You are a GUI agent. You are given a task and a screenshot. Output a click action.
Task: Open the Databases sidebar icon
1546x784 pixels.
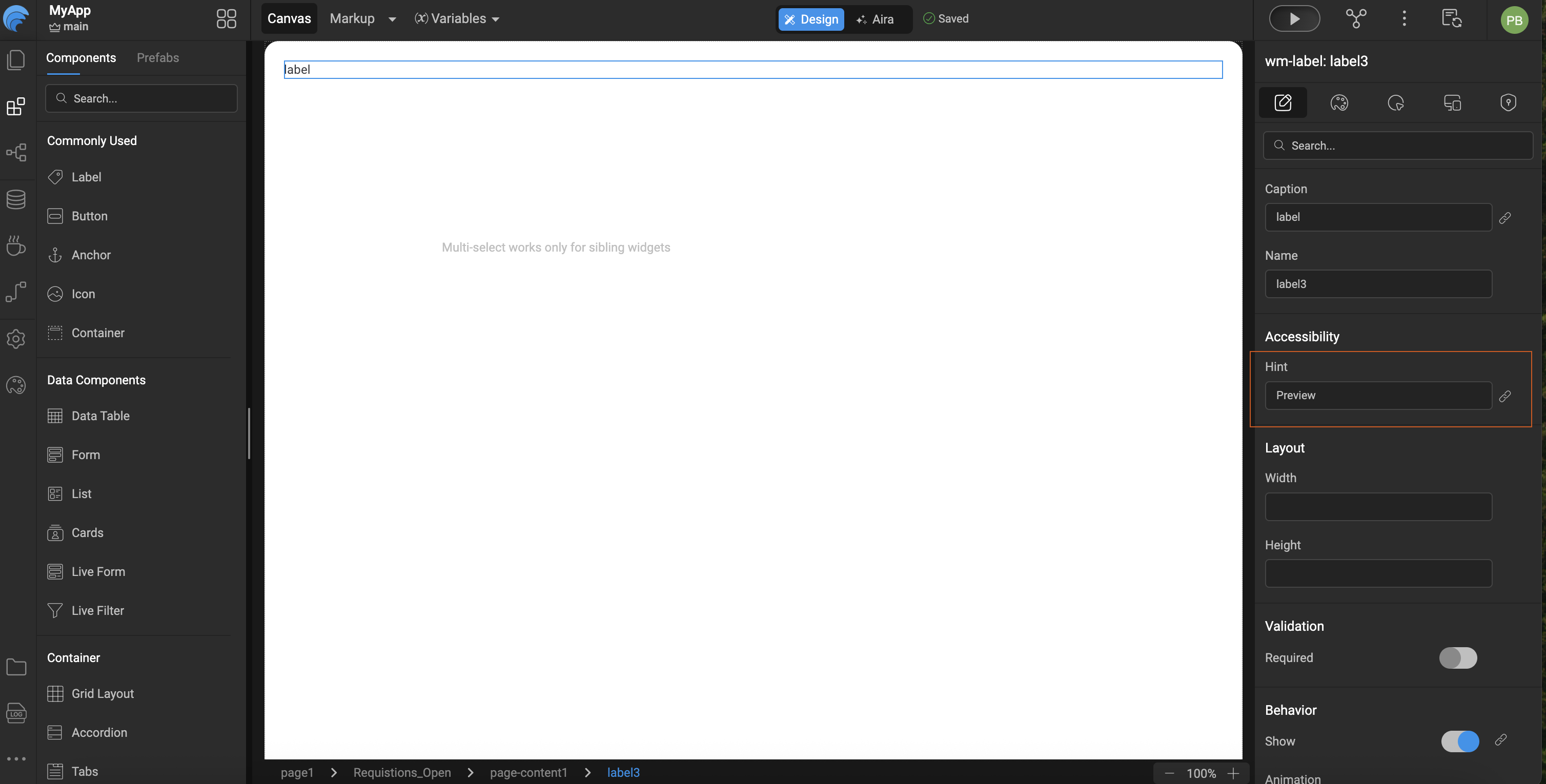point(15,199)
